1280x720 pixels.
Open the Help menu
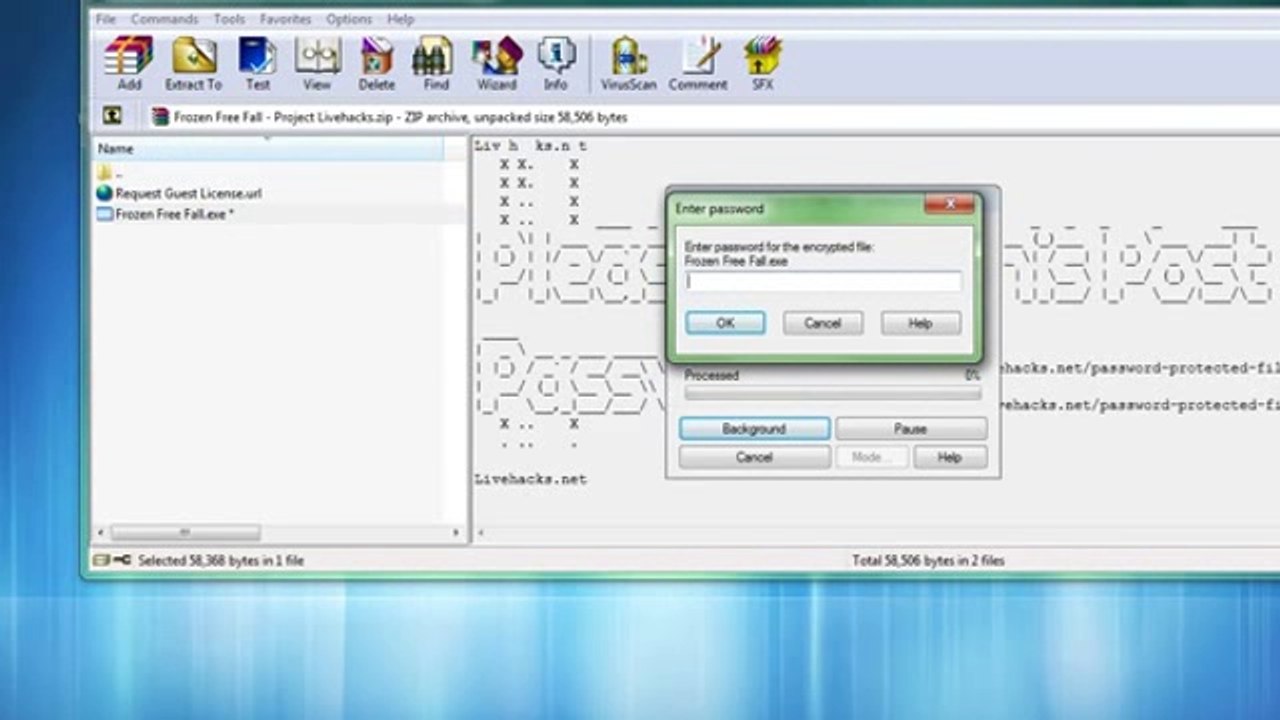(x=400, y=19)
